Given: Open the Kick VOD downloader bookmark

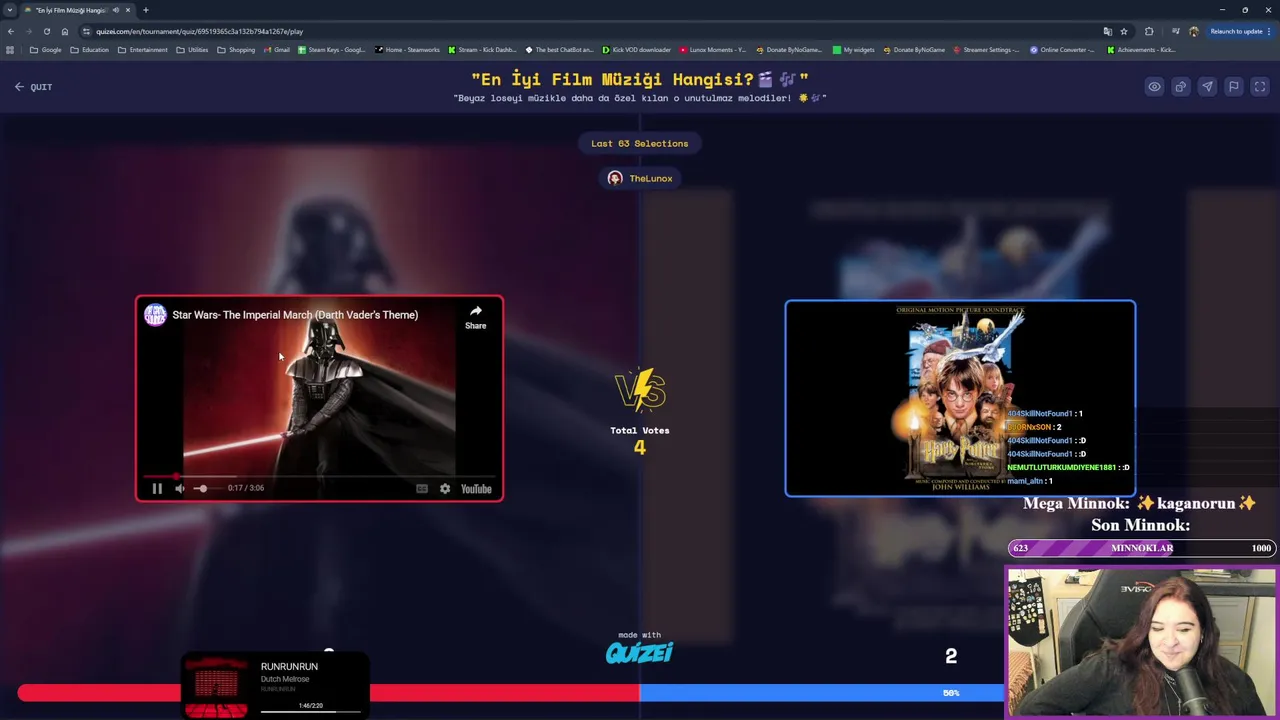Looking at the screenshot, I should [637, 50].
